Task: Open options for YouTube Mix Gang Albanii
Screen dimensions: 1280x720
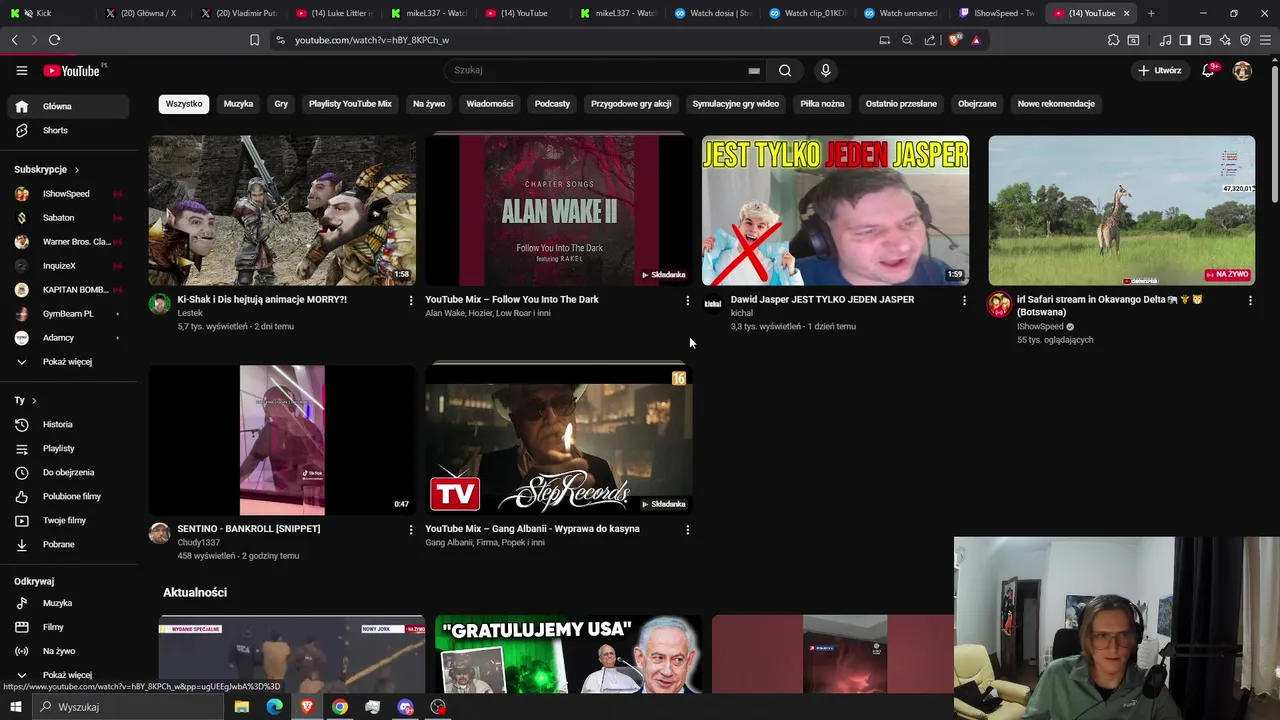Action: pos(687,529)
